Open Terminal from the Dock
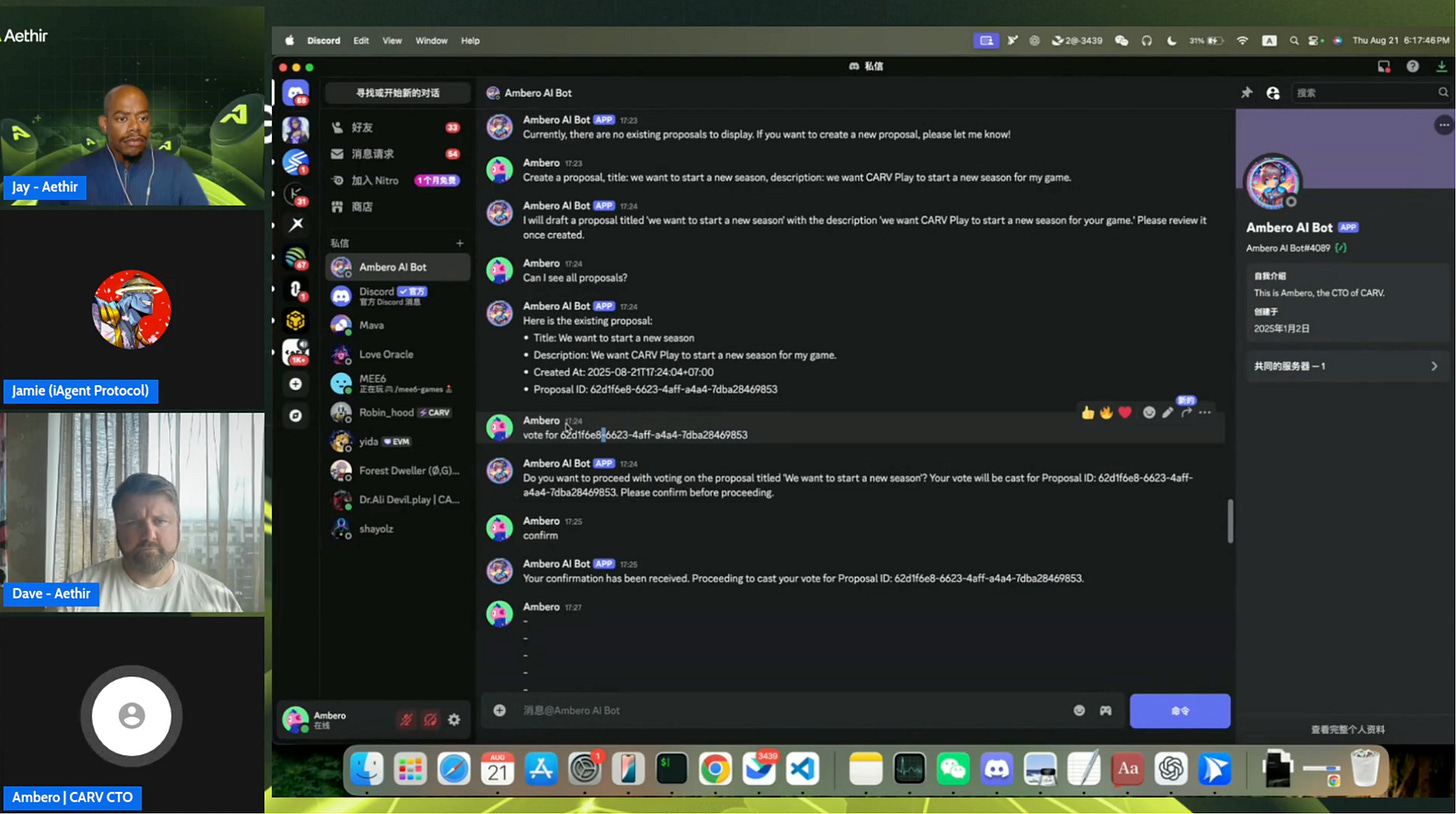This screenshot has width=1456, height=814. tap(670, 769)
